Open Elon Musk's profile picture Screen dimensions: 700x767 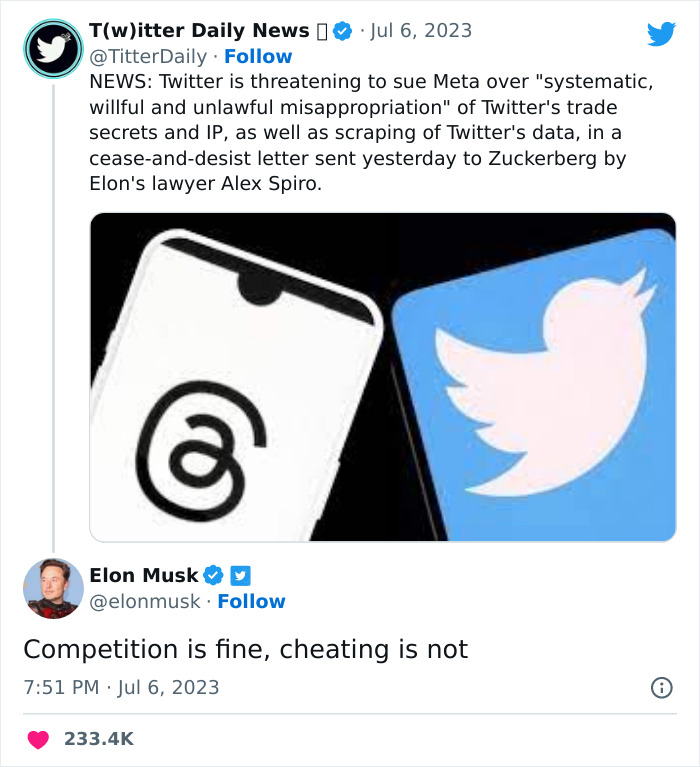53,588
